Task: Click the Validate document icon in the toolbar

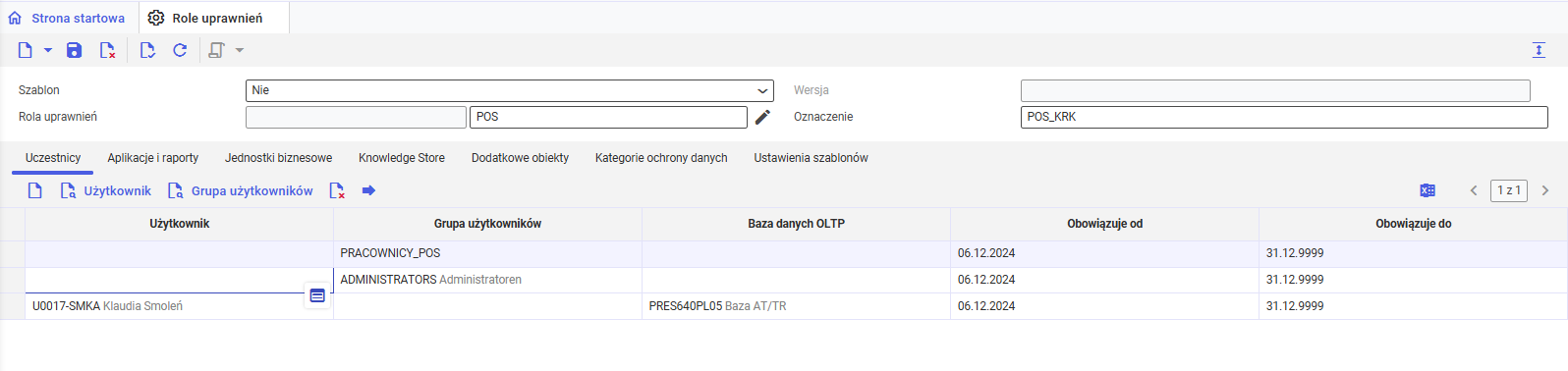Action: coord(147,50)
